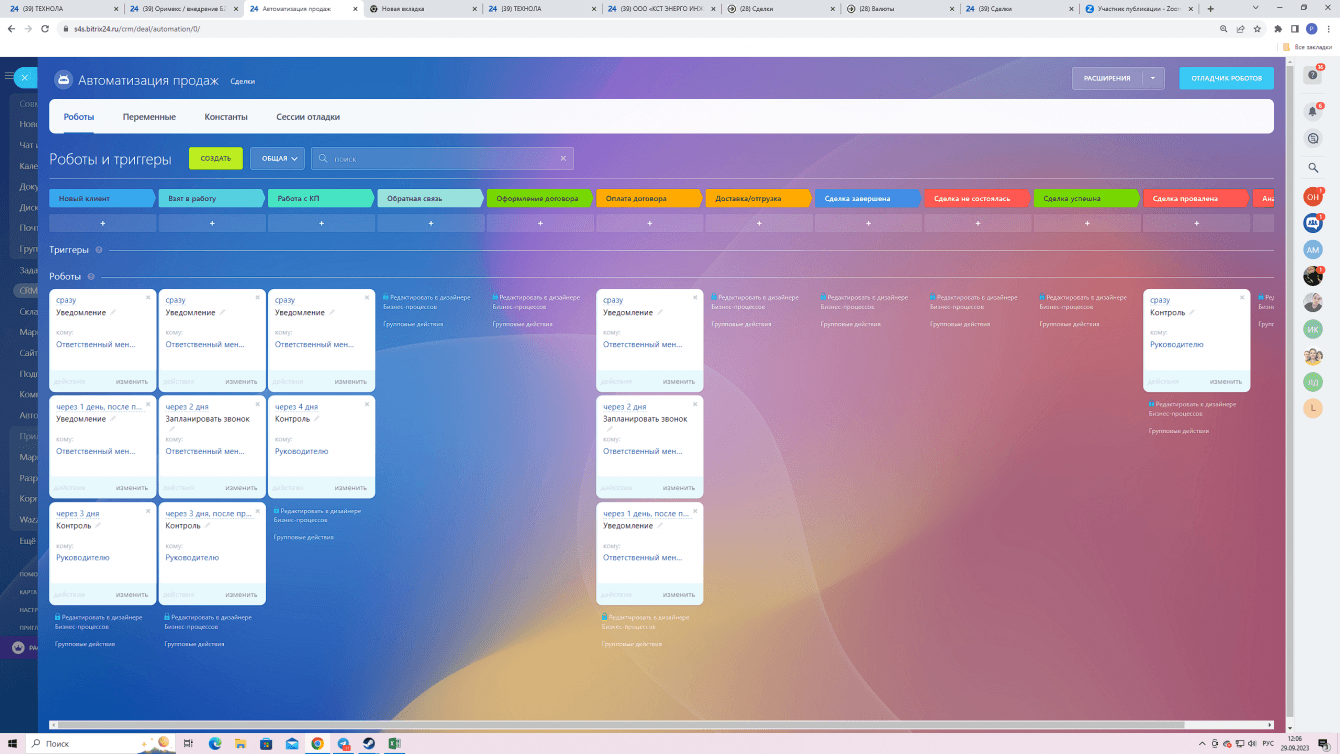This screenshot has width=1340, height=754.
Task: Open the help icon with the 16 badge
Action: pos(1313,75)
